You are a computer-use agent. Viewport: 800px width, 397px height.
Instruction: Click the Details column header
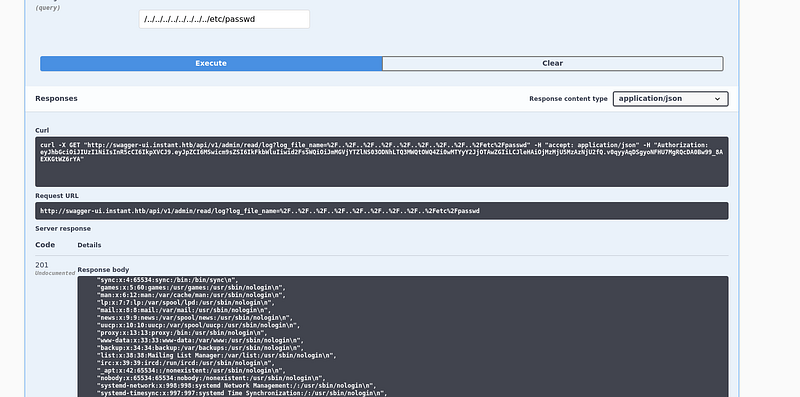89,245
